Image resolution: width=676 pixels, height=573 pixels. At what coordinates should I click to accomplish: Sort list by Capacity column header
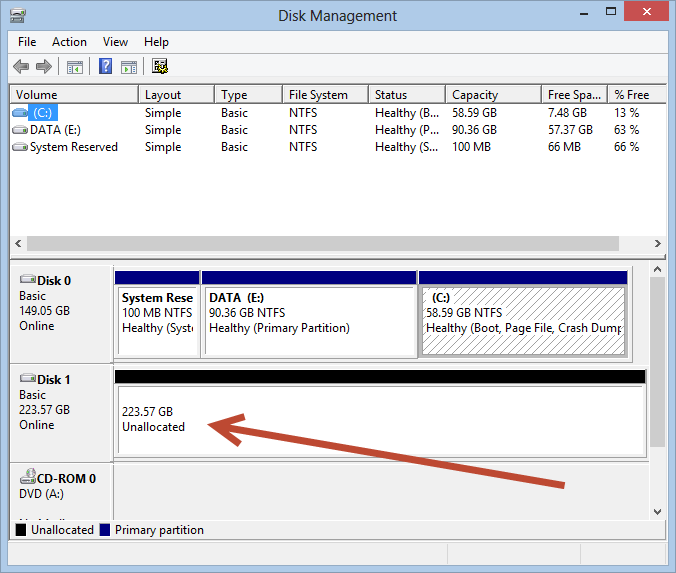coord(474,95)
